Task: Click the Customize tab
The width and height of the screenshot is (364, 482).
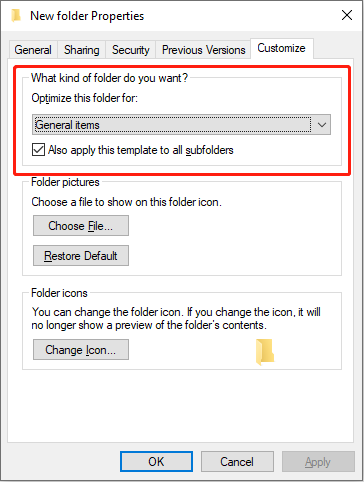Action: pos(281,48)
